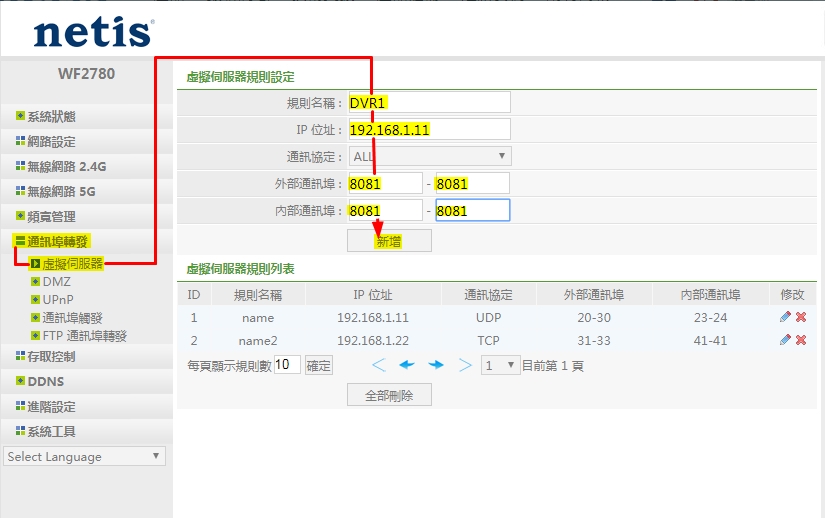Click table cell TCP

click(x=488, y=341)
